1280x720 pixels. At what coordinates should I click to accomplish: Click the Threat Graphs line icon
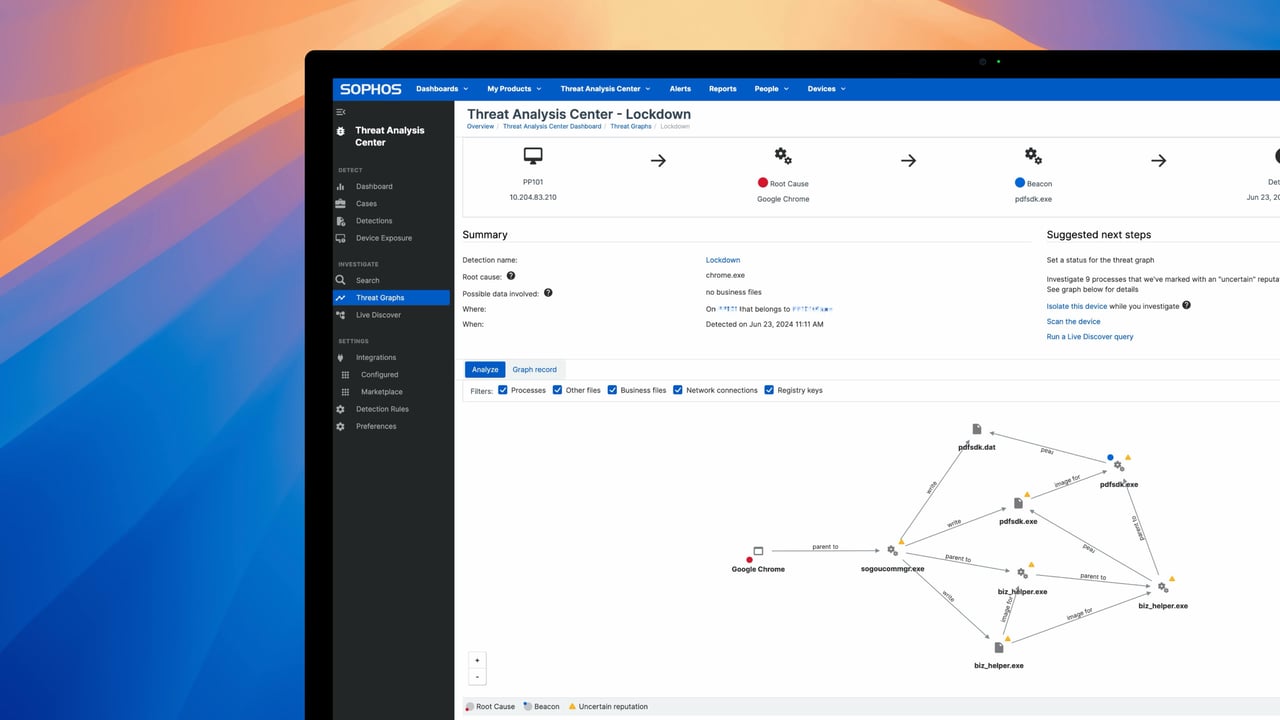coord(341,298)
